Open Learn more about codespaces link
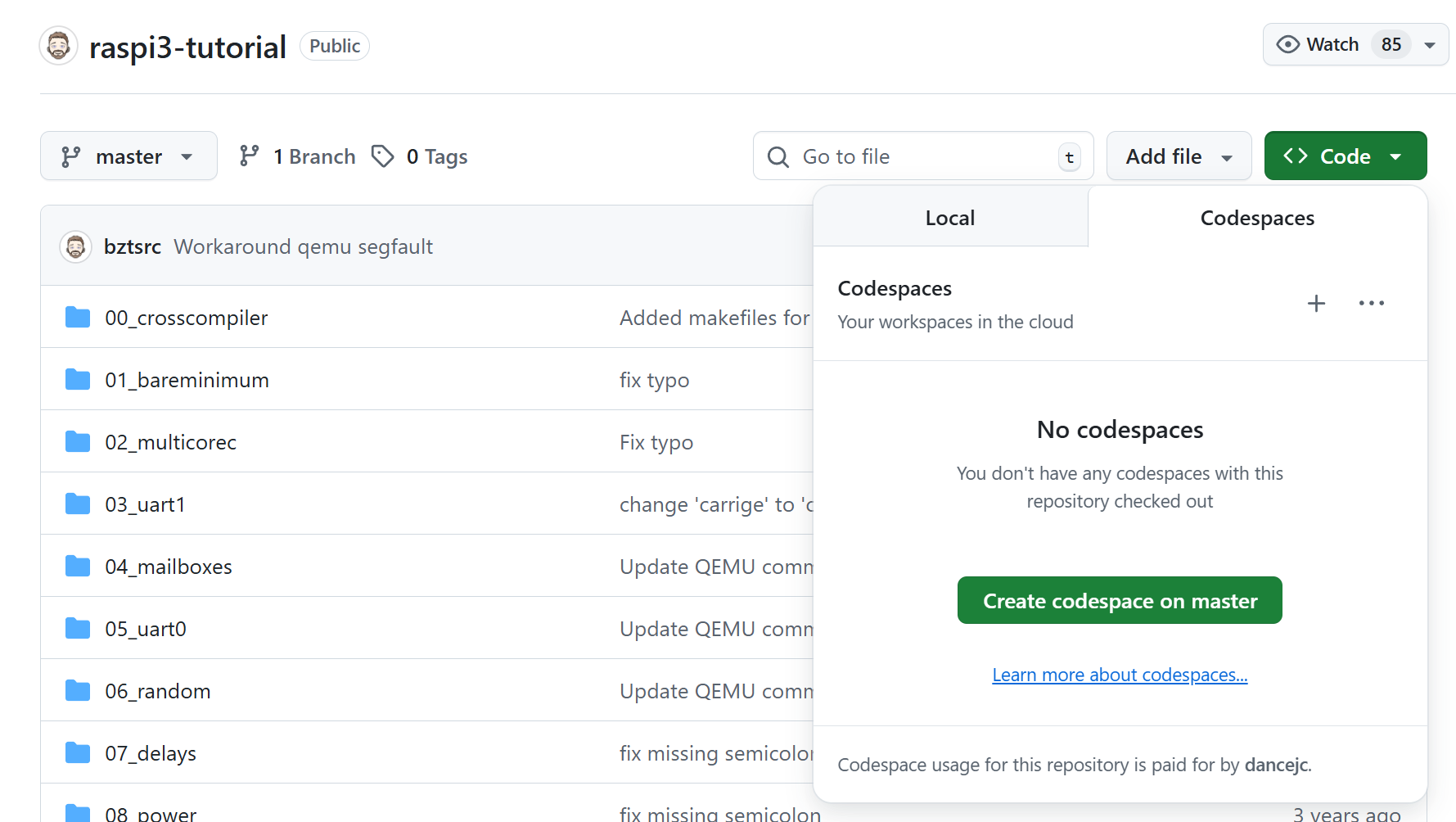1456x822 pixels. pos(1119,675)
